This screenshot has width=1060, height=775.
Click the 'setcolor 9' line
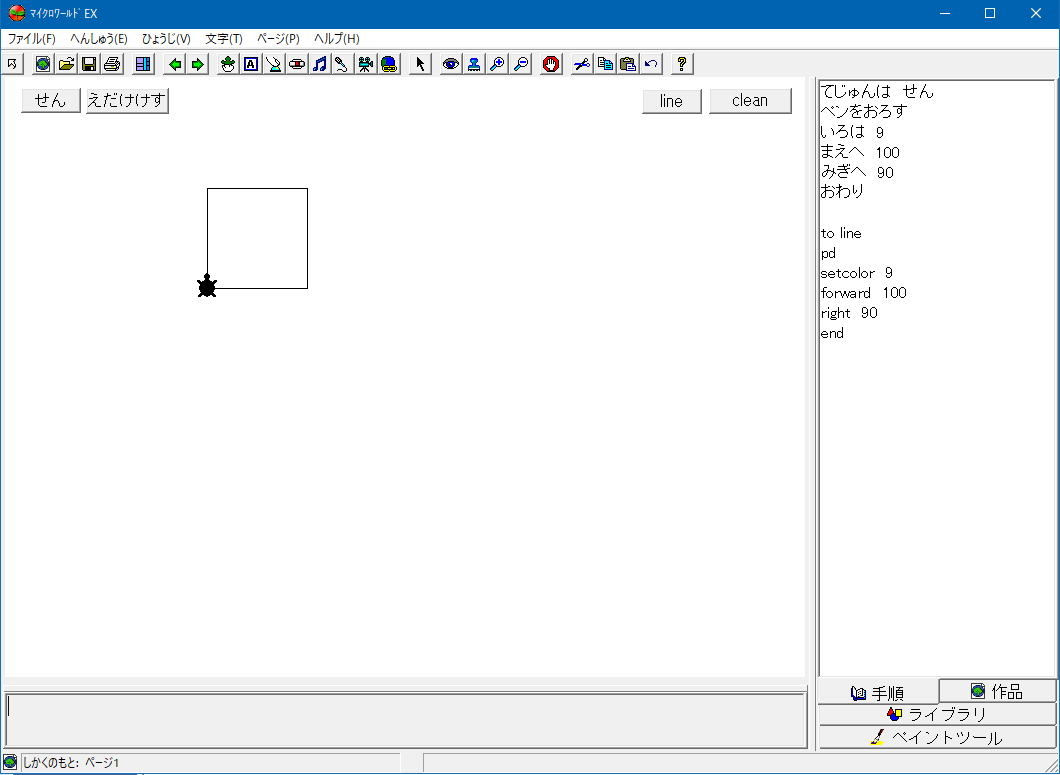click(857, 273)
